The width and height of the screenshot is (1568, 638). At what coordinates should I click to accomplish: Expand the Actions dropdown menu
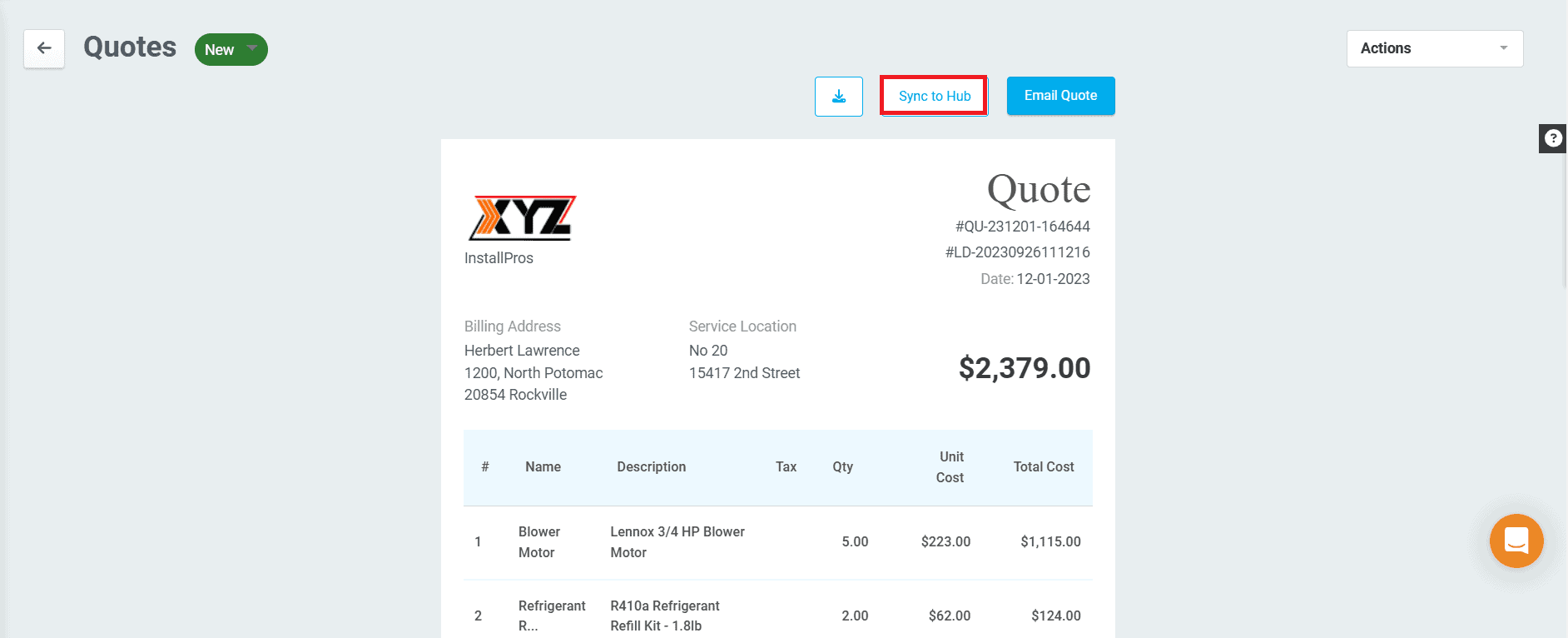[x=1434, y=48]
